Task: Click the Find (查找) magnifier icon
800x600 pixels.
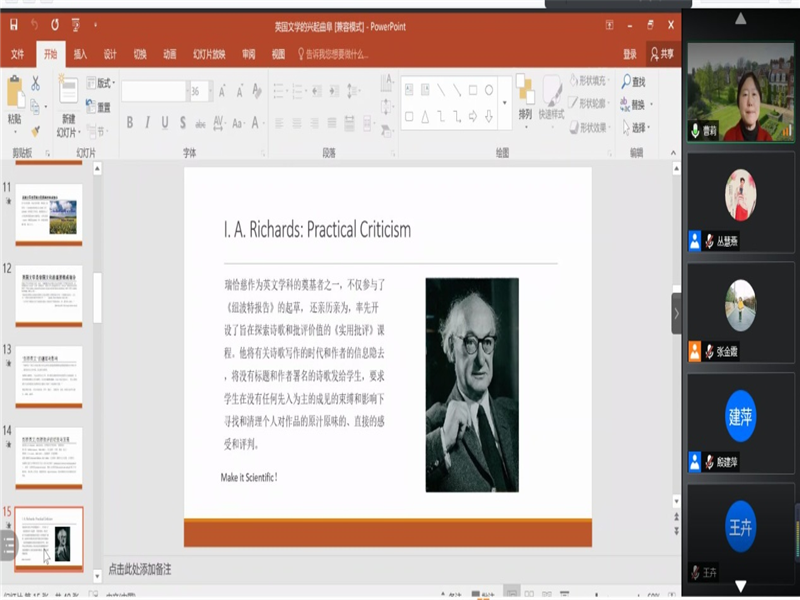Action: click(x=625, y=82)
